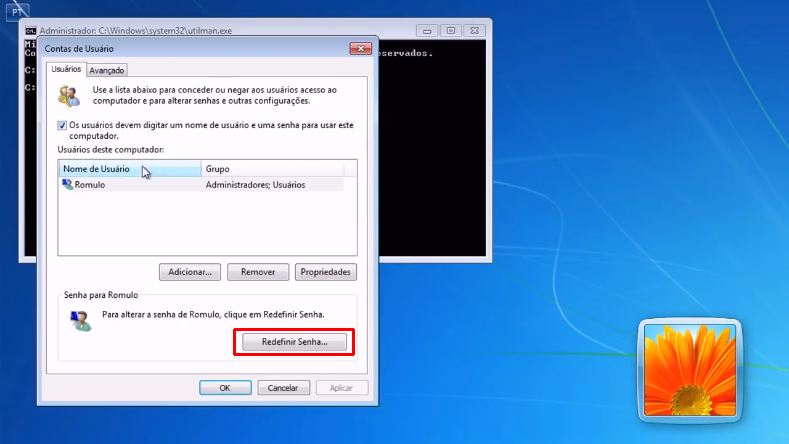Click the greyed Aplicar button

[x=342, y=388]
